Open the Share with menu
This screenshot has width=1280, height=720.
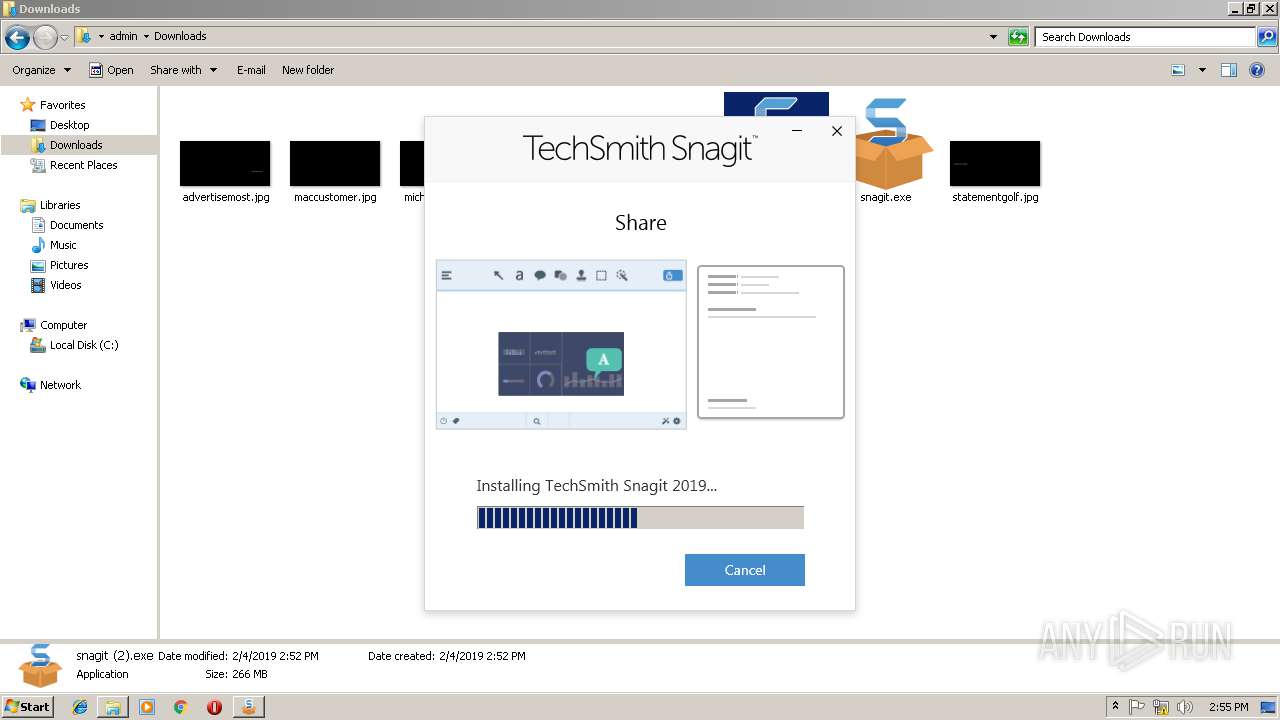tap(183, 70)
